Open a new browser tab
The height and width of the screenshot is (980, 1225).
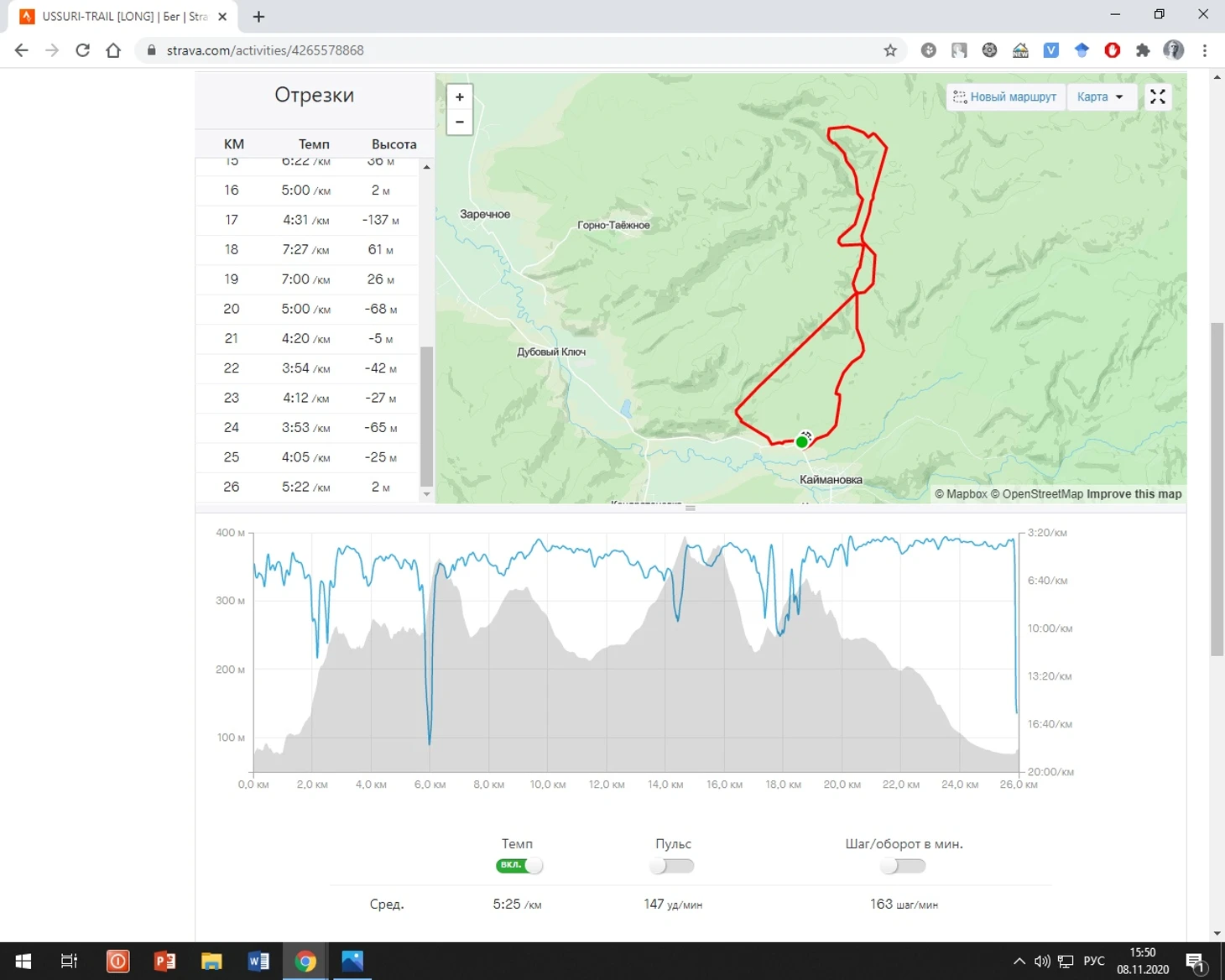click(x=258, y=17)
